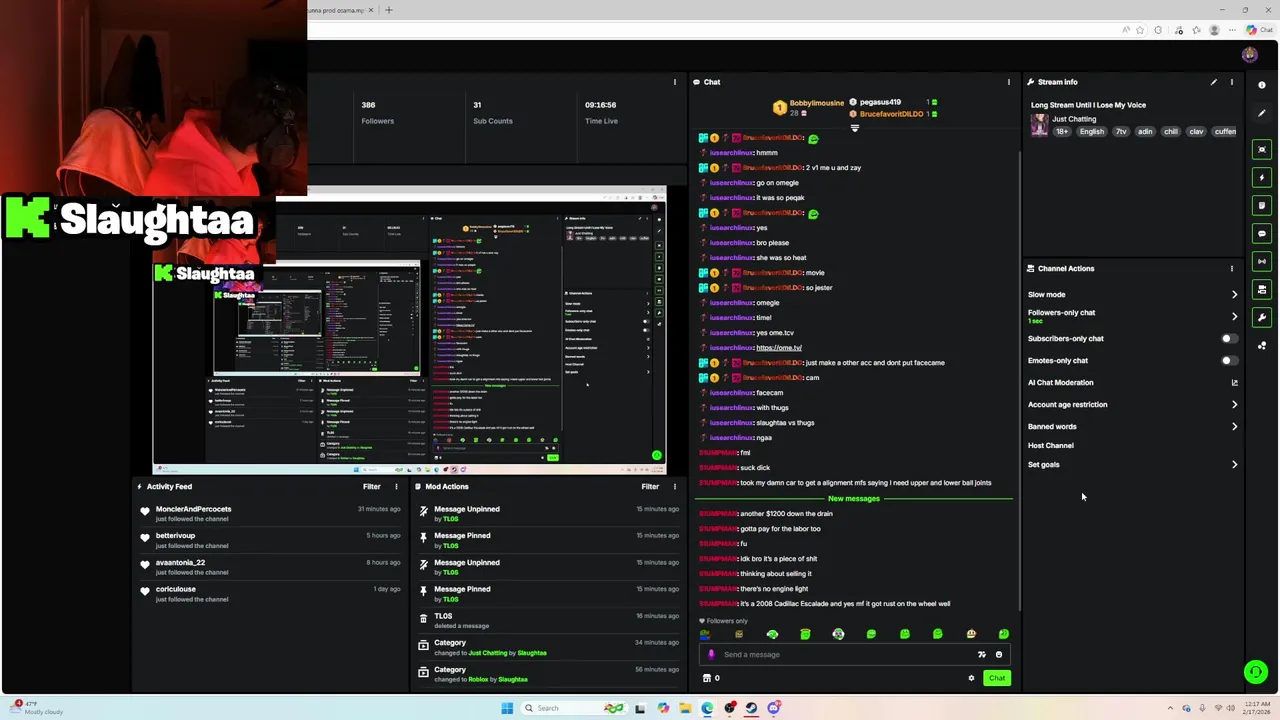
Task: Open Chat panel three-dot menu
Action: click(x=1008, y=82)
